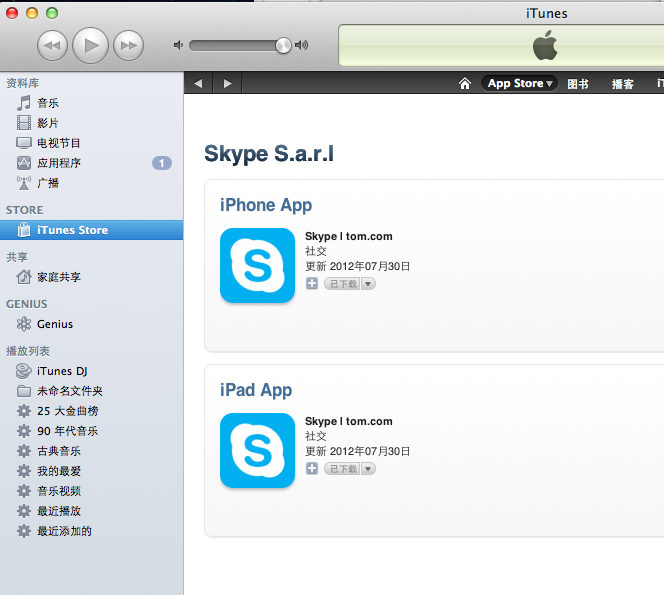Open the App Store dropdown tab
The height and width of the screenshot is (595, 664).
(x=519, y=83)
